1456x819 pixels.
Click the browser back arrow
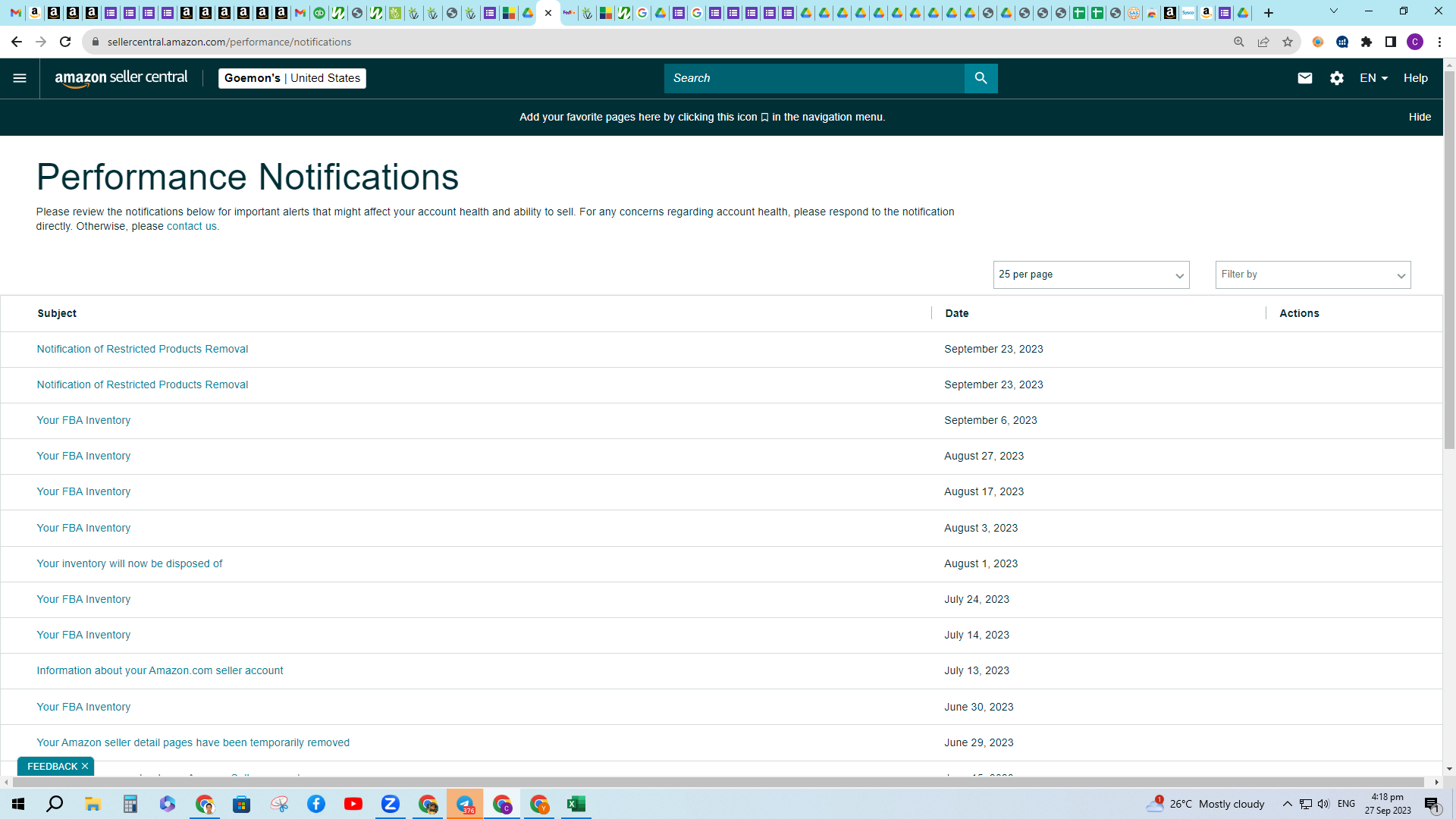tap(17, 42)
